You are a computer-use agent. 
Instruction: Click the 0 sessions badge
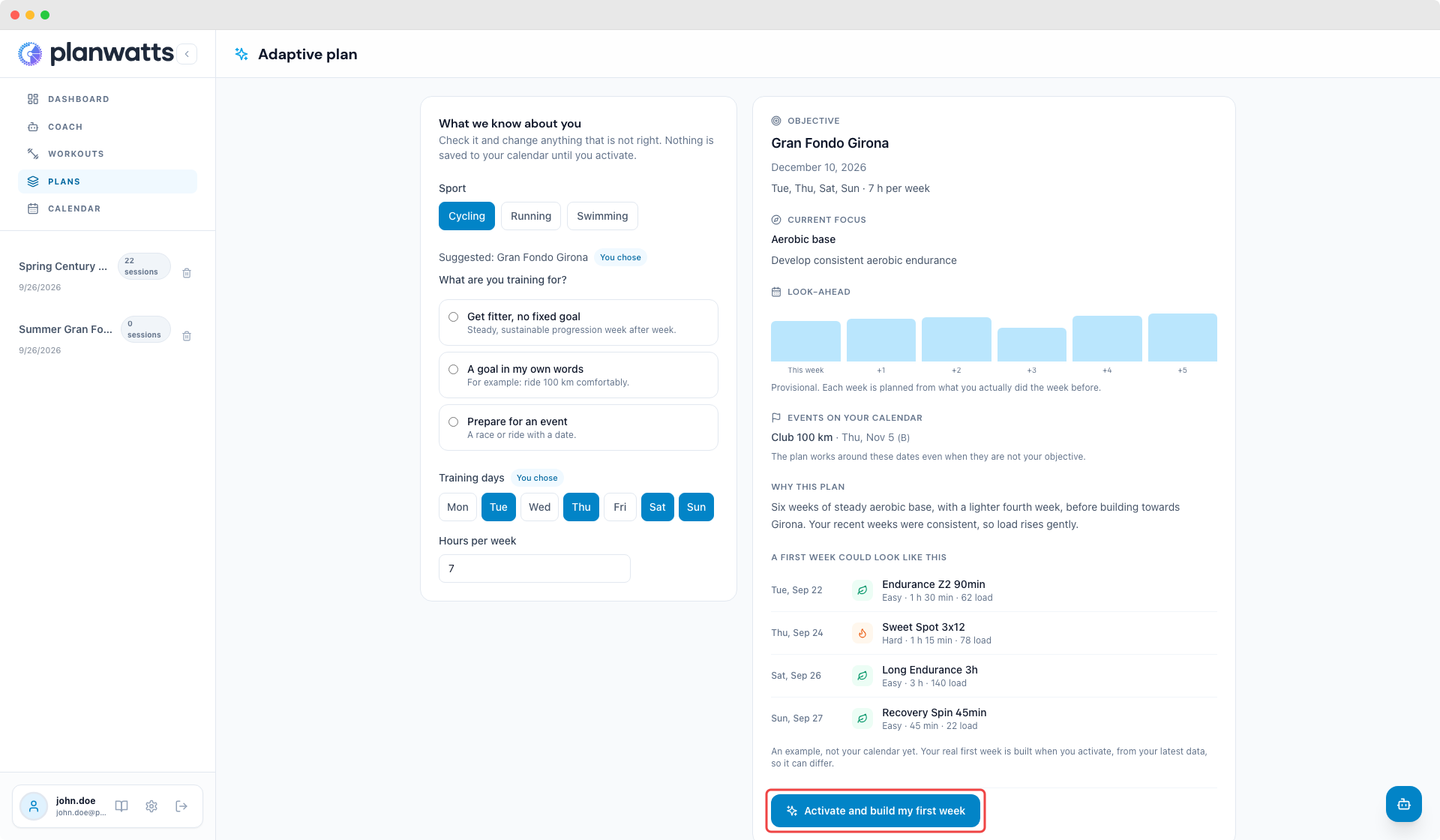pyautogui.click(x=145, y=329)
